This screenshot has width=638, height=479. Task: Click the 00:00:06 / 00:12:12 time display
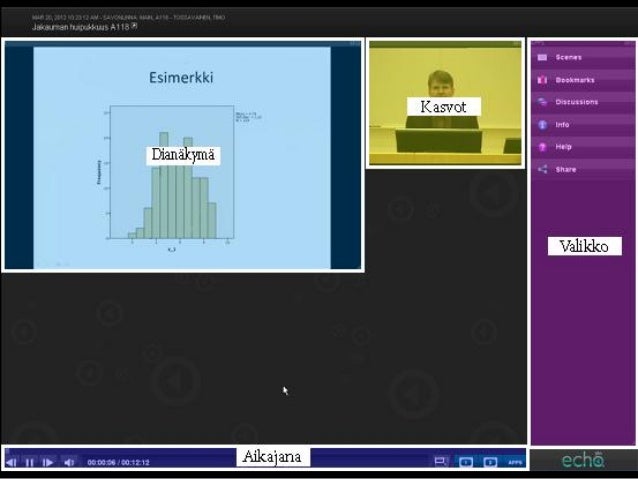(118, 462)
